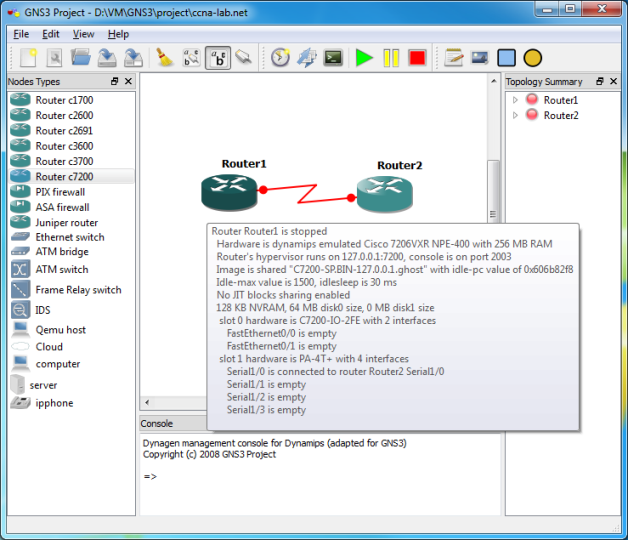
Task: Select Juniper router node type
Action: click(x=71, y=222)
